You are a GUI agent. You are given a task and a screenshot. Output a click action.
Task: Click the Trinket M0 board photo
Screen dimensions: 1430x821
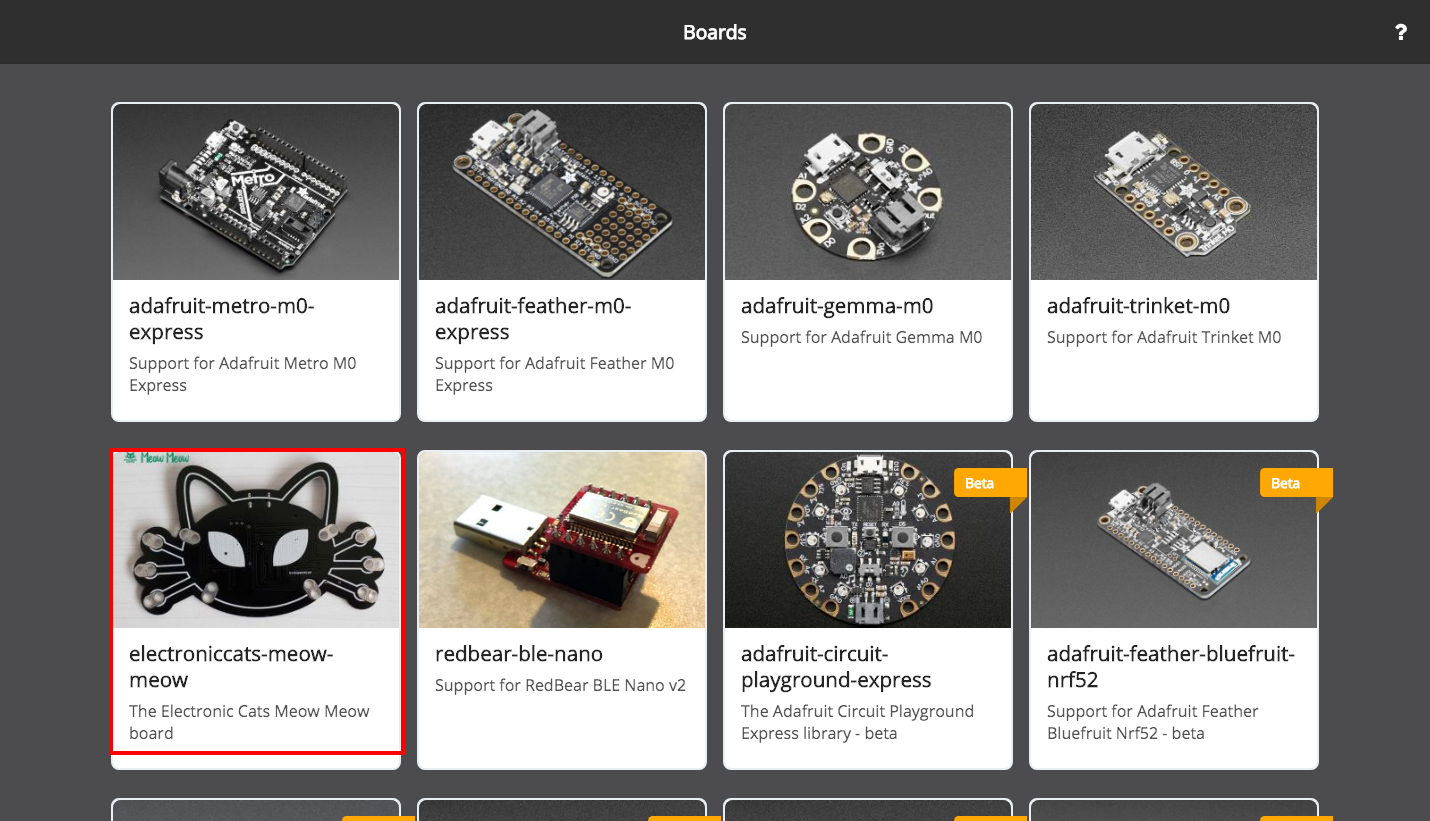(1173, 190)
